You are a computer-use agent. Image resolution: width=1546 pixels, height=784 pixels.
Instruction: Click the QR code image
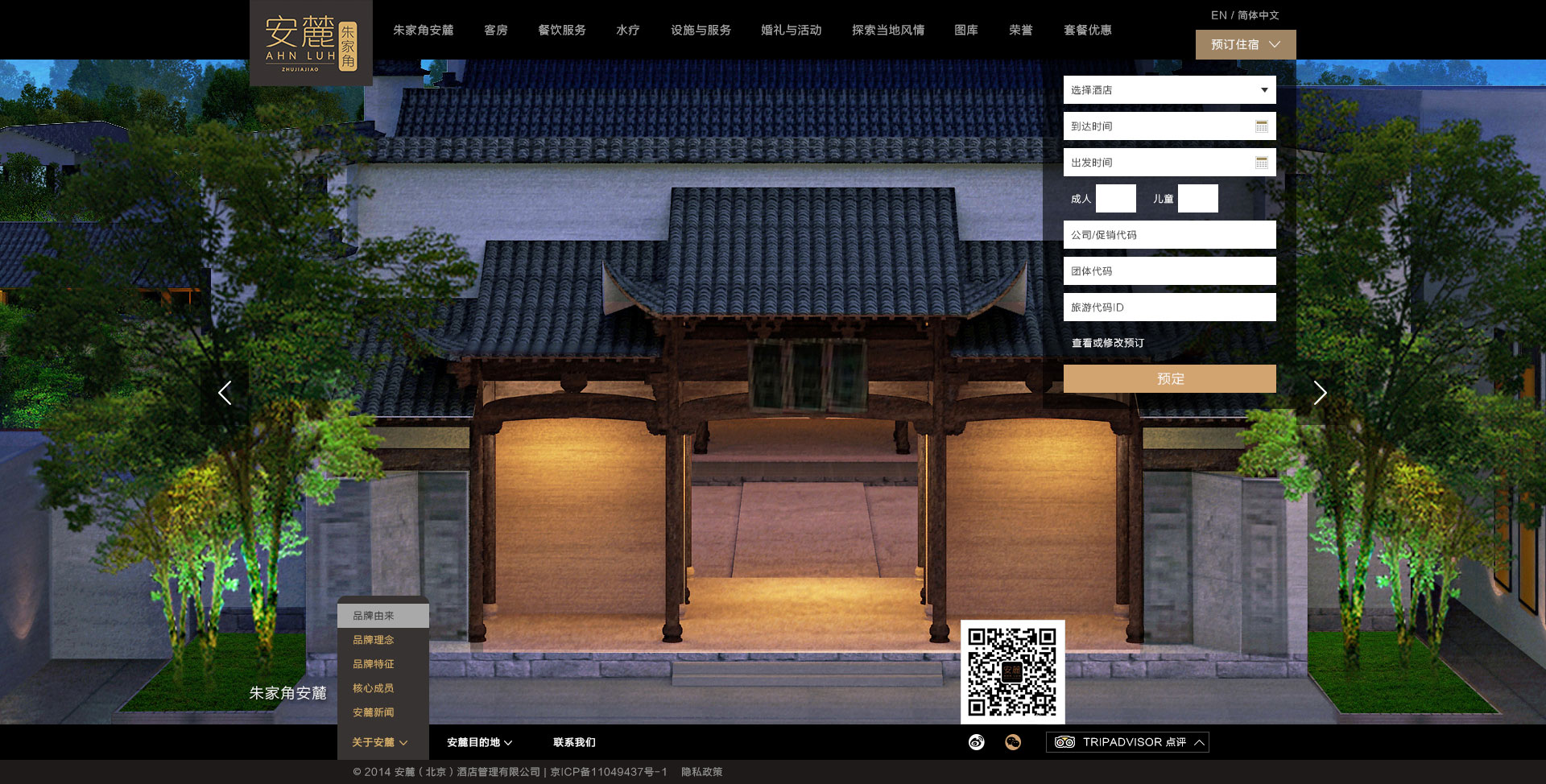click(1012, 671)
